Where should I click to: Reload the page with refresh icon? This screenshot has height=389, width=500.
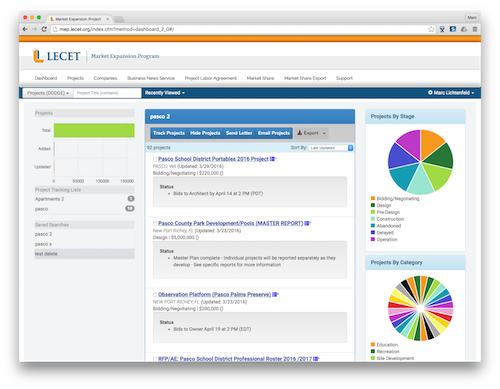coord(44,29)
